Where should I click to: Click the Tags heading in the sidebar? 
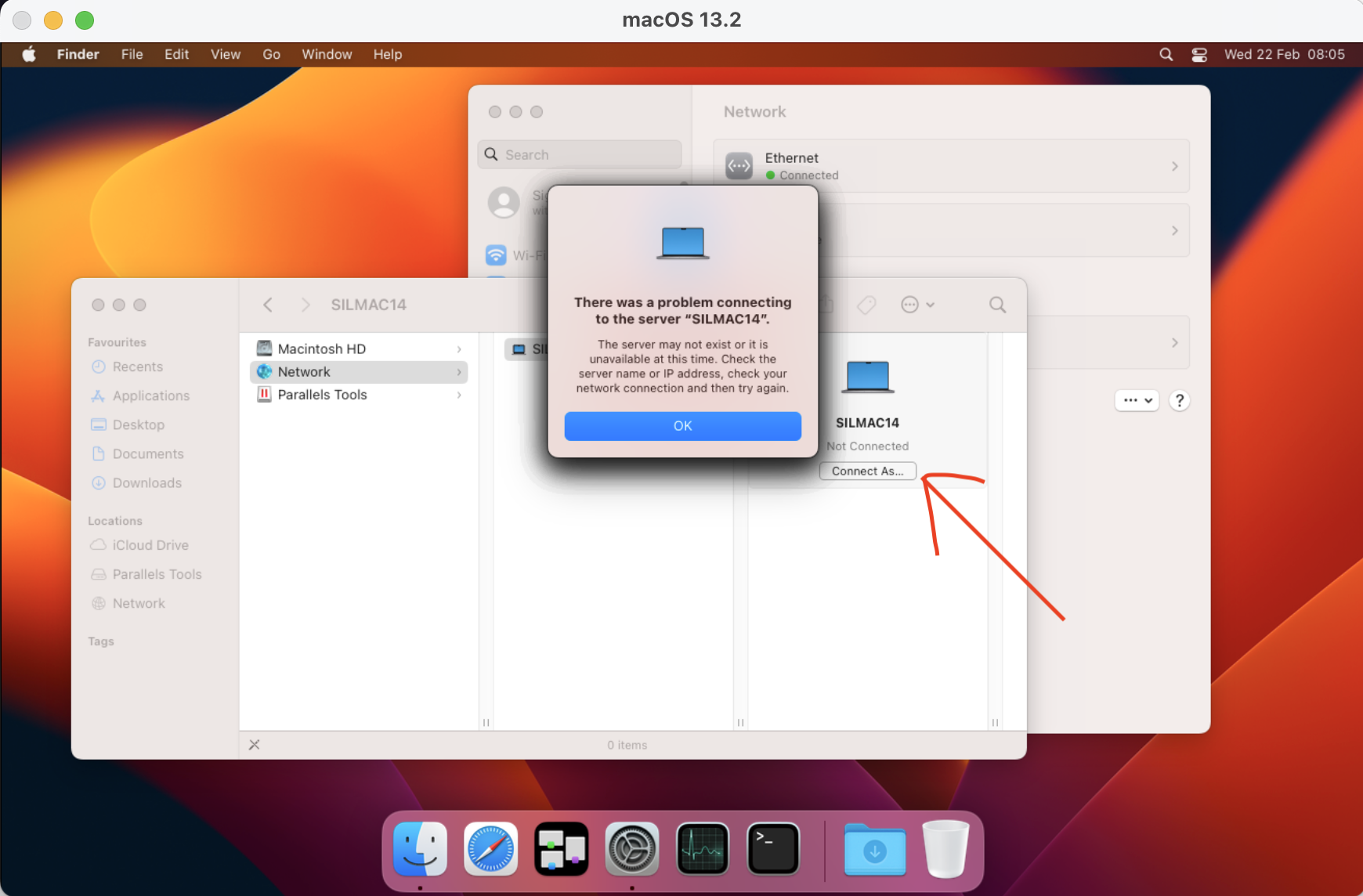coord(101,641)
